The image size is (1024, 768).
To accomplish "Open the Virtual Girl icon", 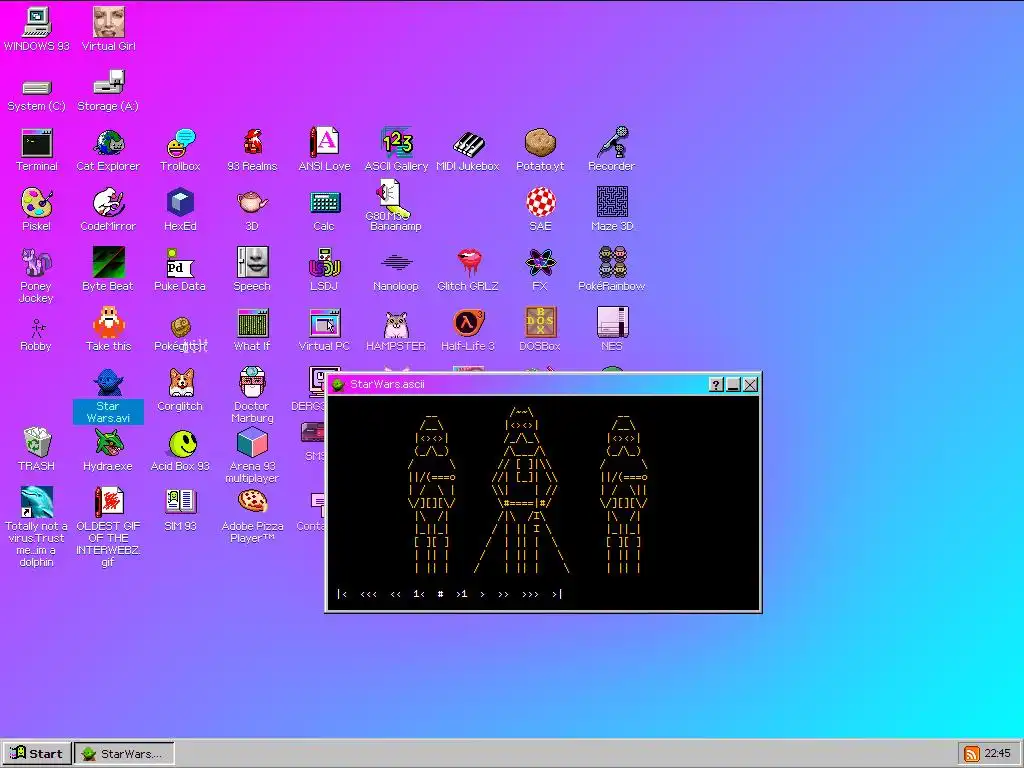I will pyautogui.click(x=108, y=29).
